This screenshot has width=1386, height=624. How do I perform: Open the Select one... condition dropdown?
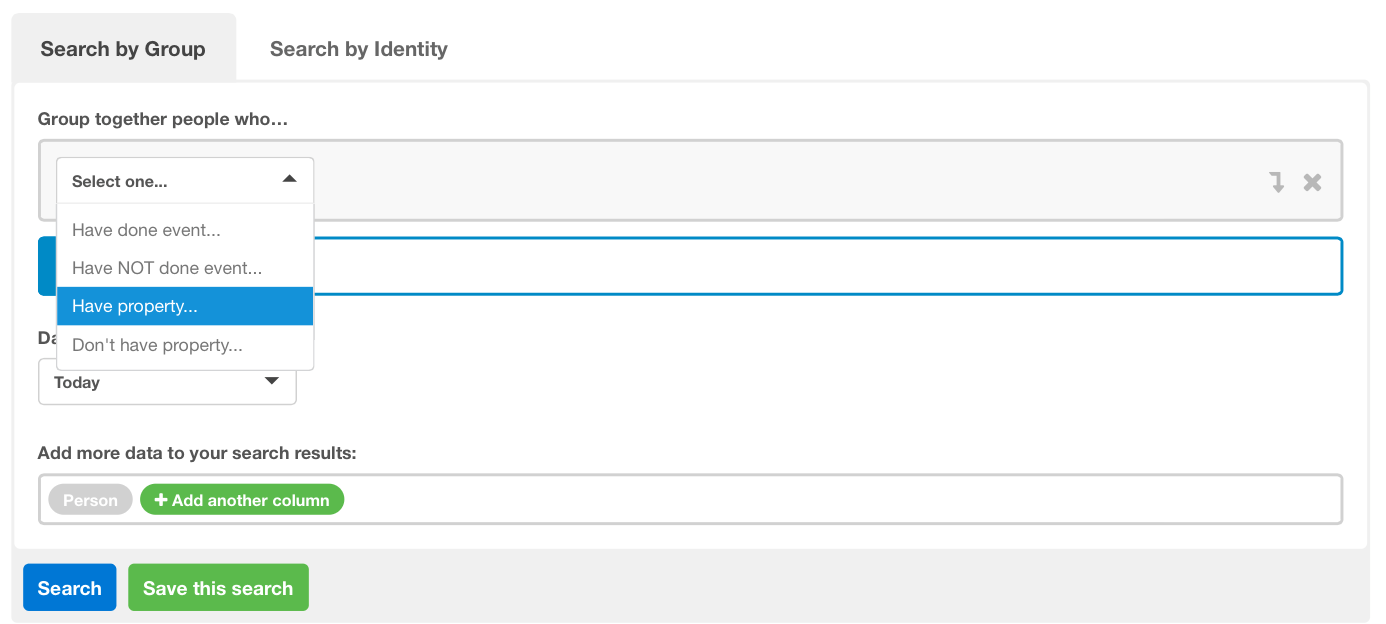pos(184,181)
